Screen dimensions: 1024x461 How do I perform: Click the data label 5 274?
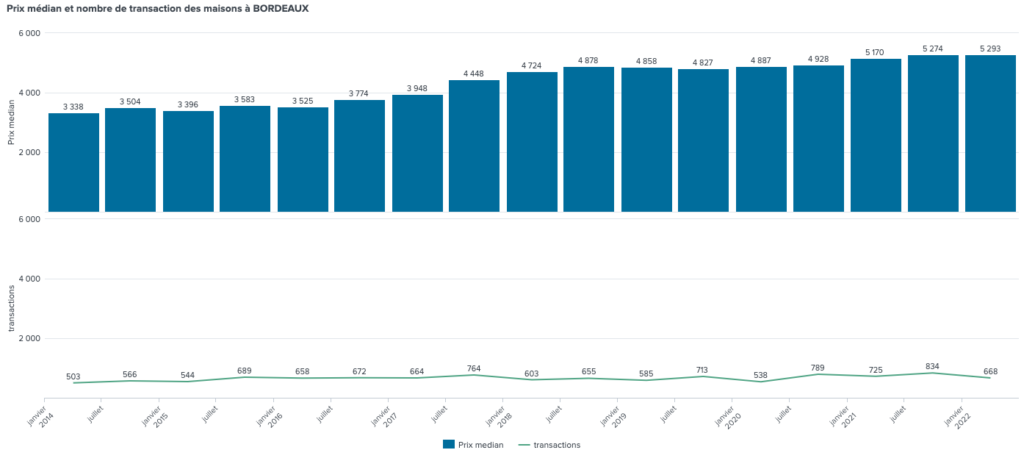933,48
